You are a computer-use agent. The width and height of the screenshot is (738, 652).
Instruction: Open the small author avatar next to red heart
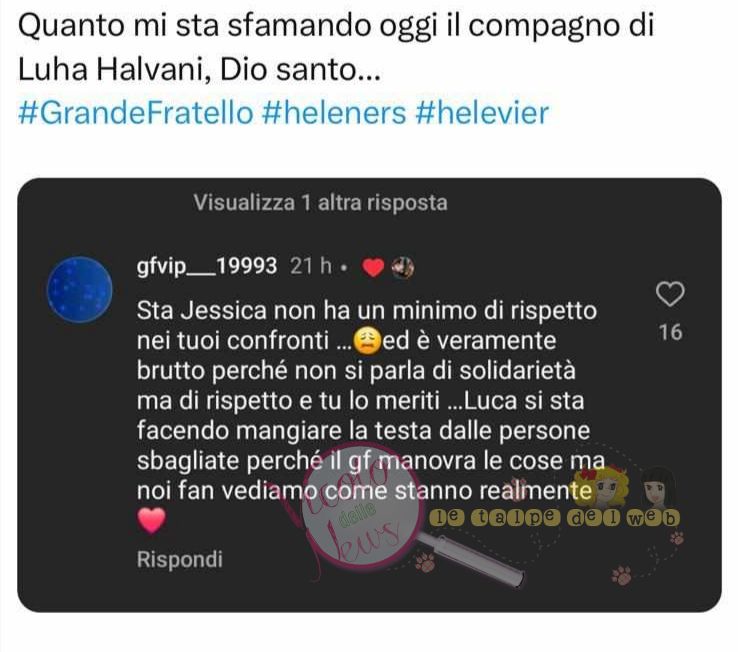coord(402,268)
